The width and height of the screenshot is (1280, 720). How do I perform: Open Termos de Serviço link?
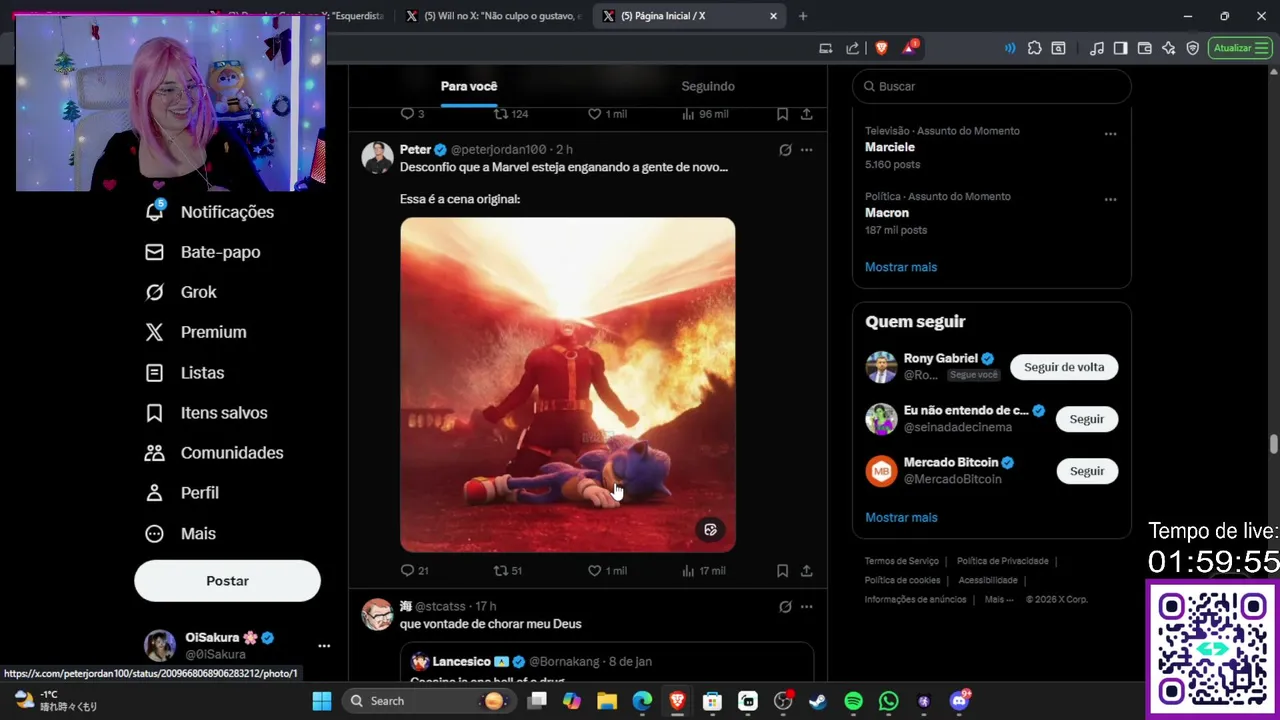click(x=902, y=561)
